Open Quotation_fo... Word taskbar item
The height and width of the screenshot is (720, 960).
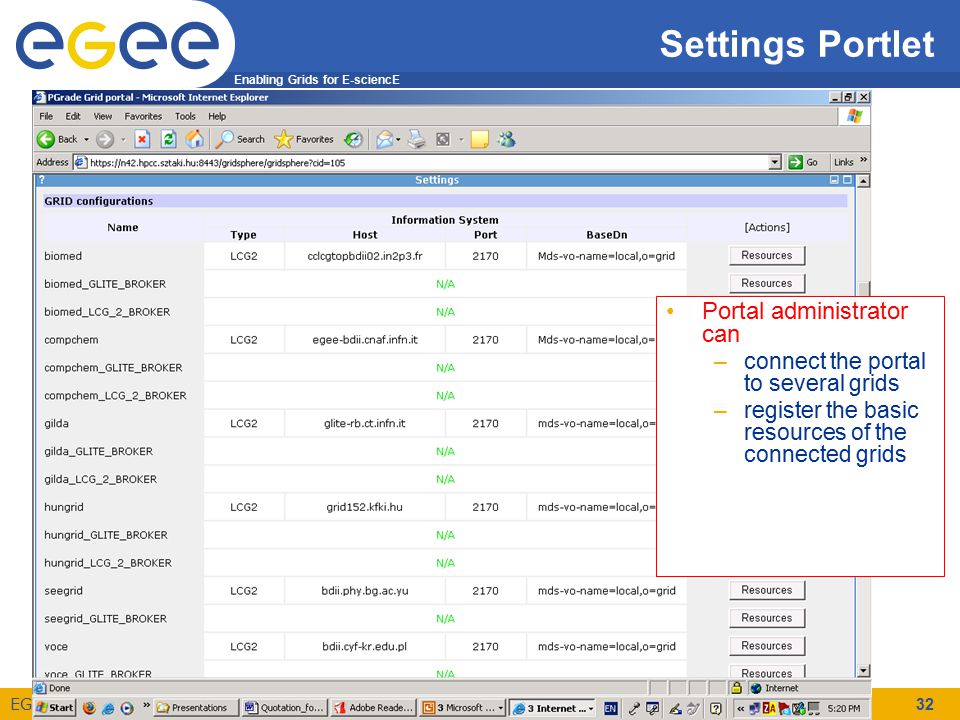285,708
